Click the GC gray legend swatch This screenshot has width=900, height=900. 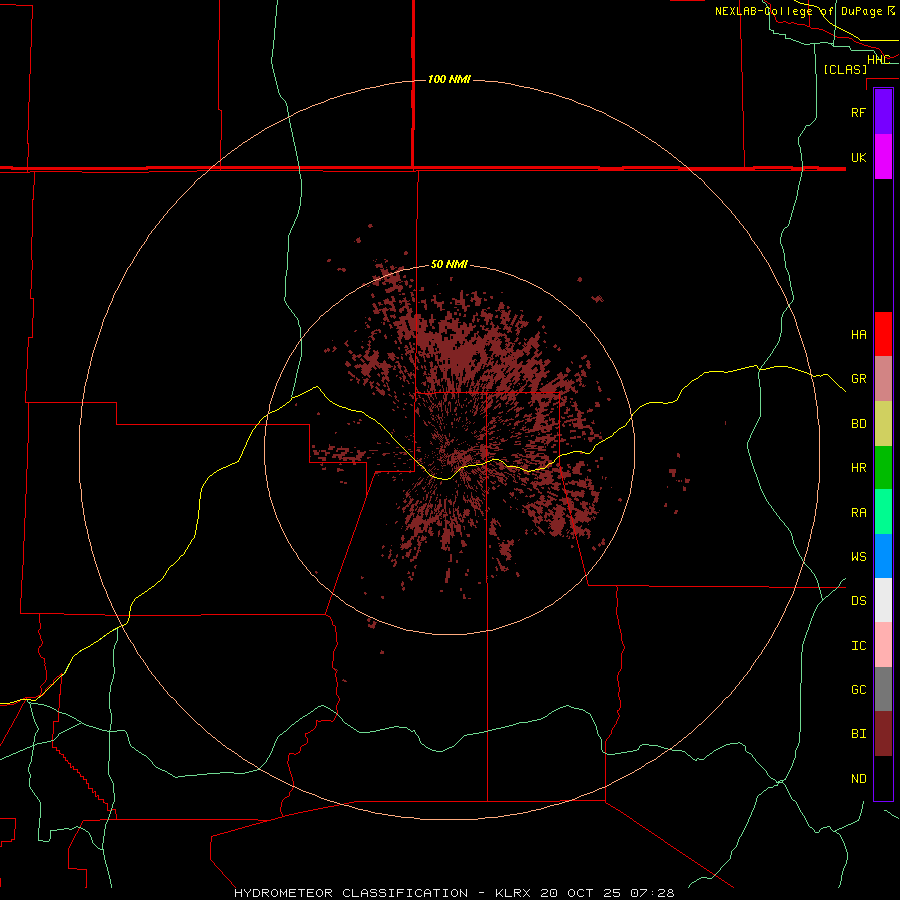tap(883, 689)
